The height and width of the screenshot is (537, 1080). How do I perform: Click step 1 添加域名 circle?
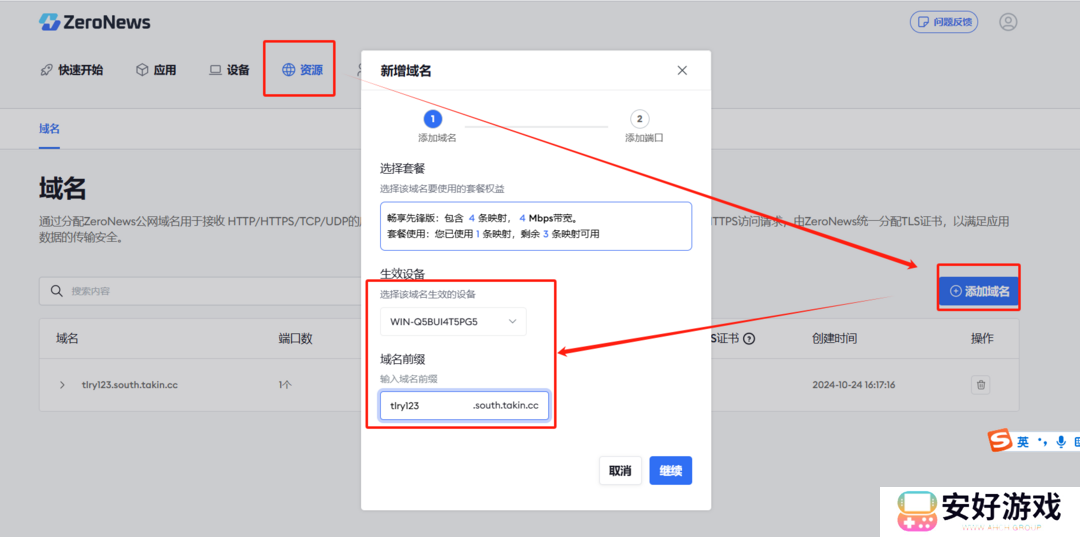pyautogui.click(x=433, y=119)
